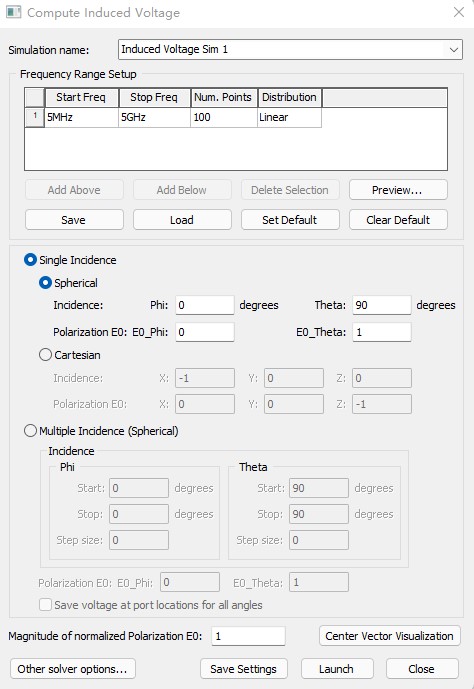This screenshot has height=689, width=474.
Task: Launch the induced voltage simulation
Action: (337, 669)
